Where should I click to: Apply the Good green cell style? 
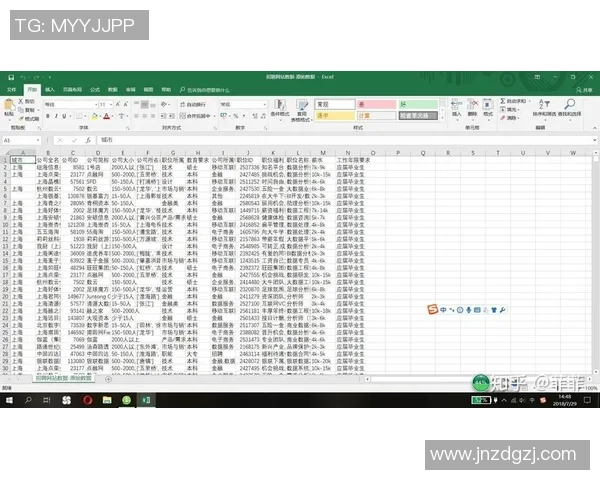418,104
